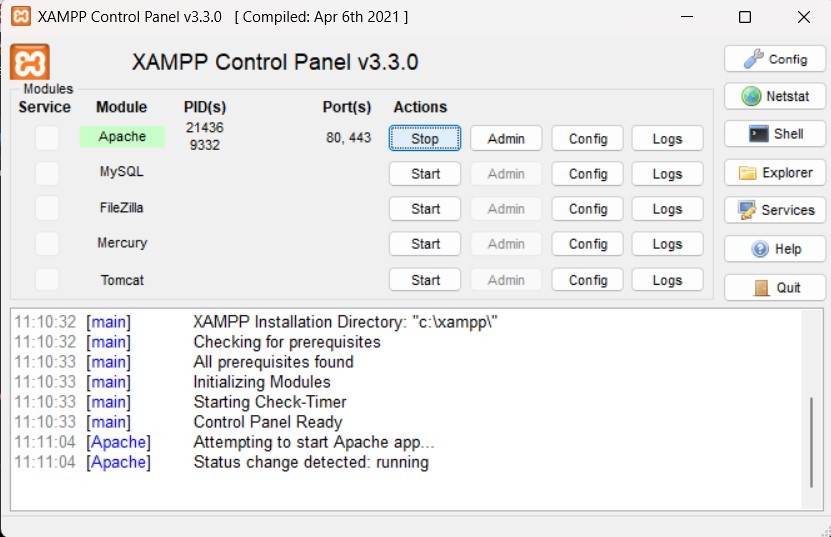The image size is (831, 537).
Task: Open Explorer with the folder icon
Action: click(x=774, y=172)
